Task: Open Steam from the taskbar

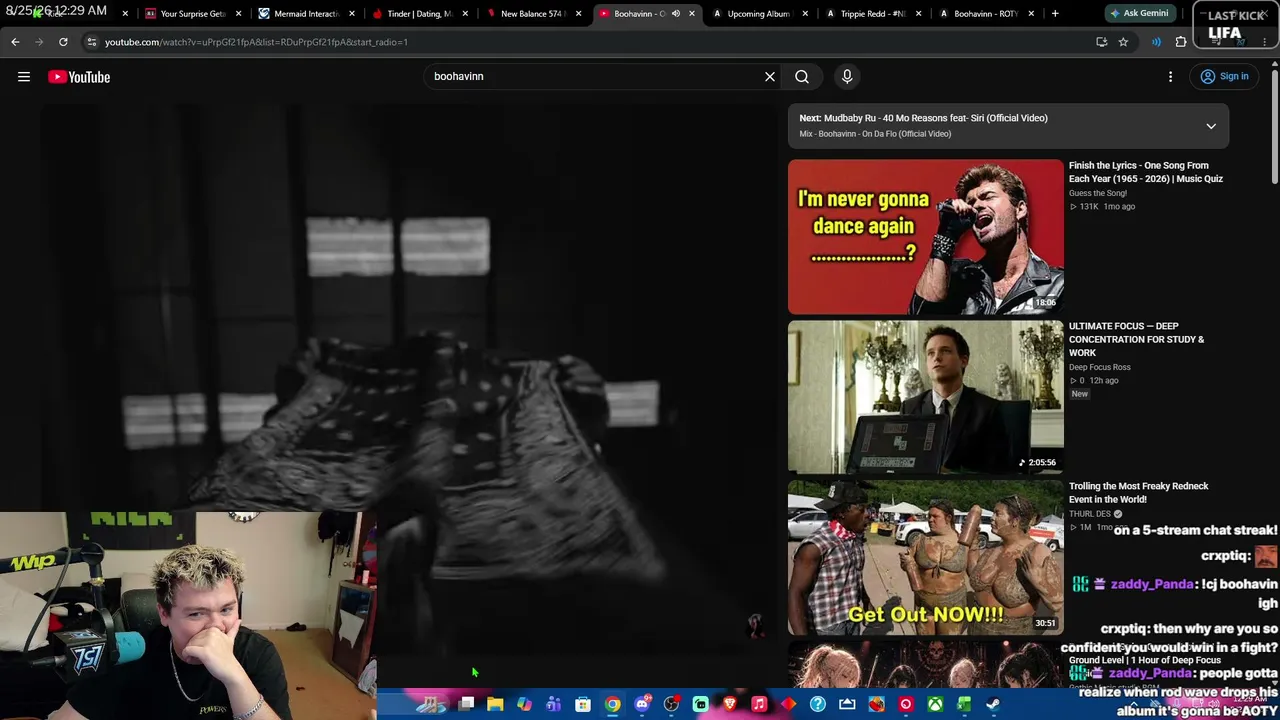Action: (x=993, y=704)
